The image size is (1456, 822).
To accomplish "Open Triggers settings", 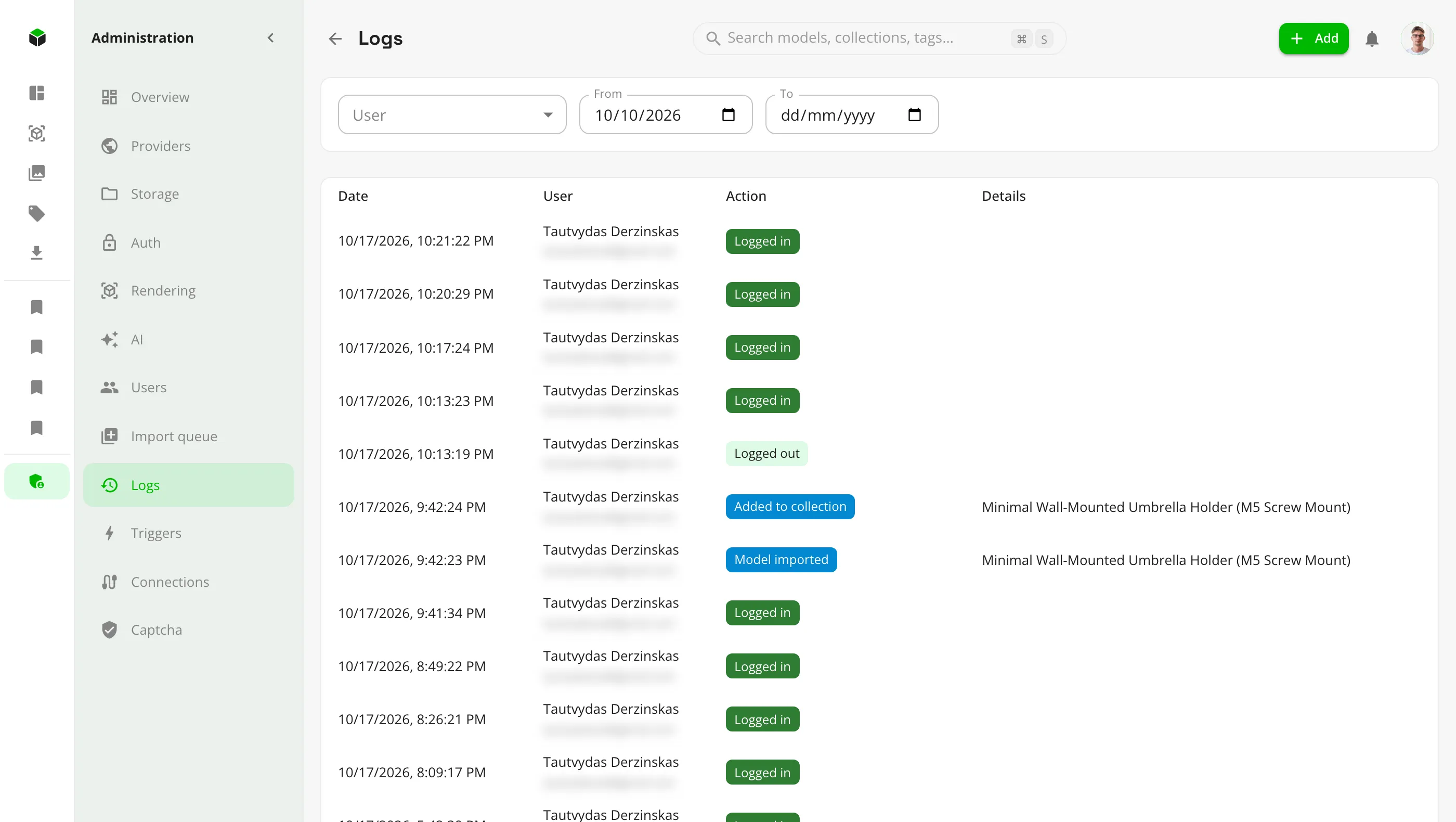I will 189,533.
